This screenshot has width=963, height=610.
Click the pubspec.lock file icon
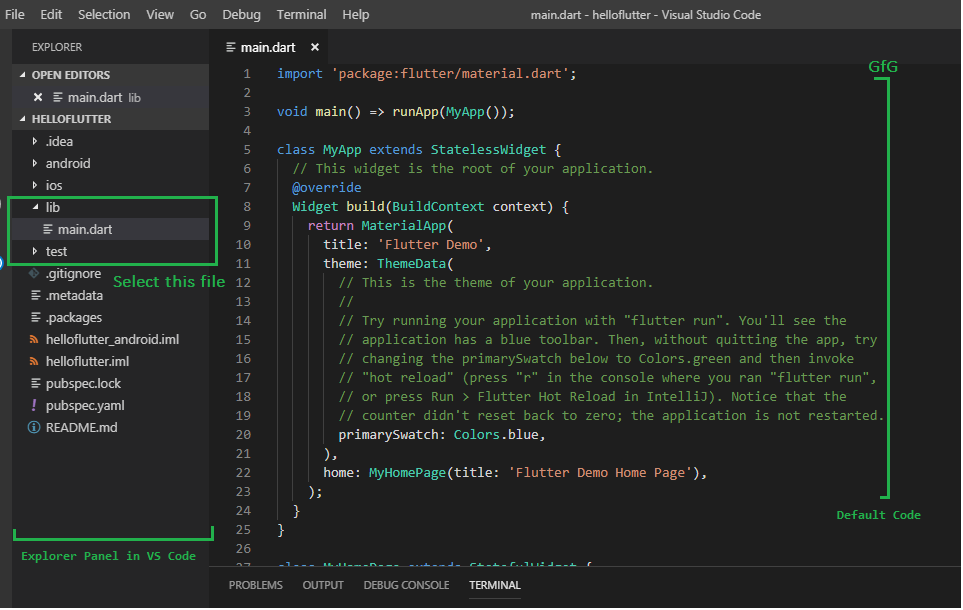tap(34, 383)
